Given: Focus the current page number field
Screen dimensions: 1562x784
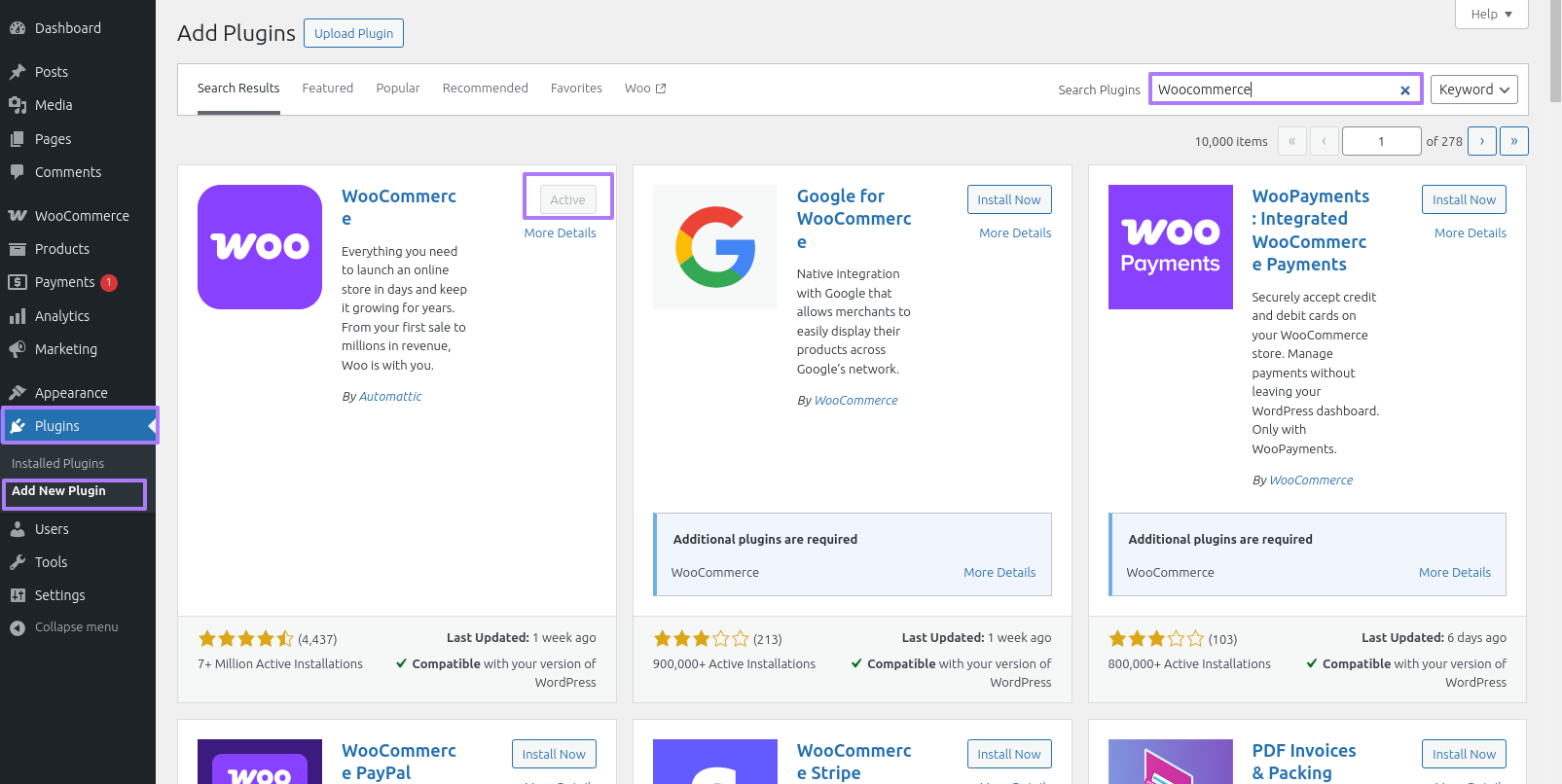Looking at the screenshot, I should click(1381, 141).
